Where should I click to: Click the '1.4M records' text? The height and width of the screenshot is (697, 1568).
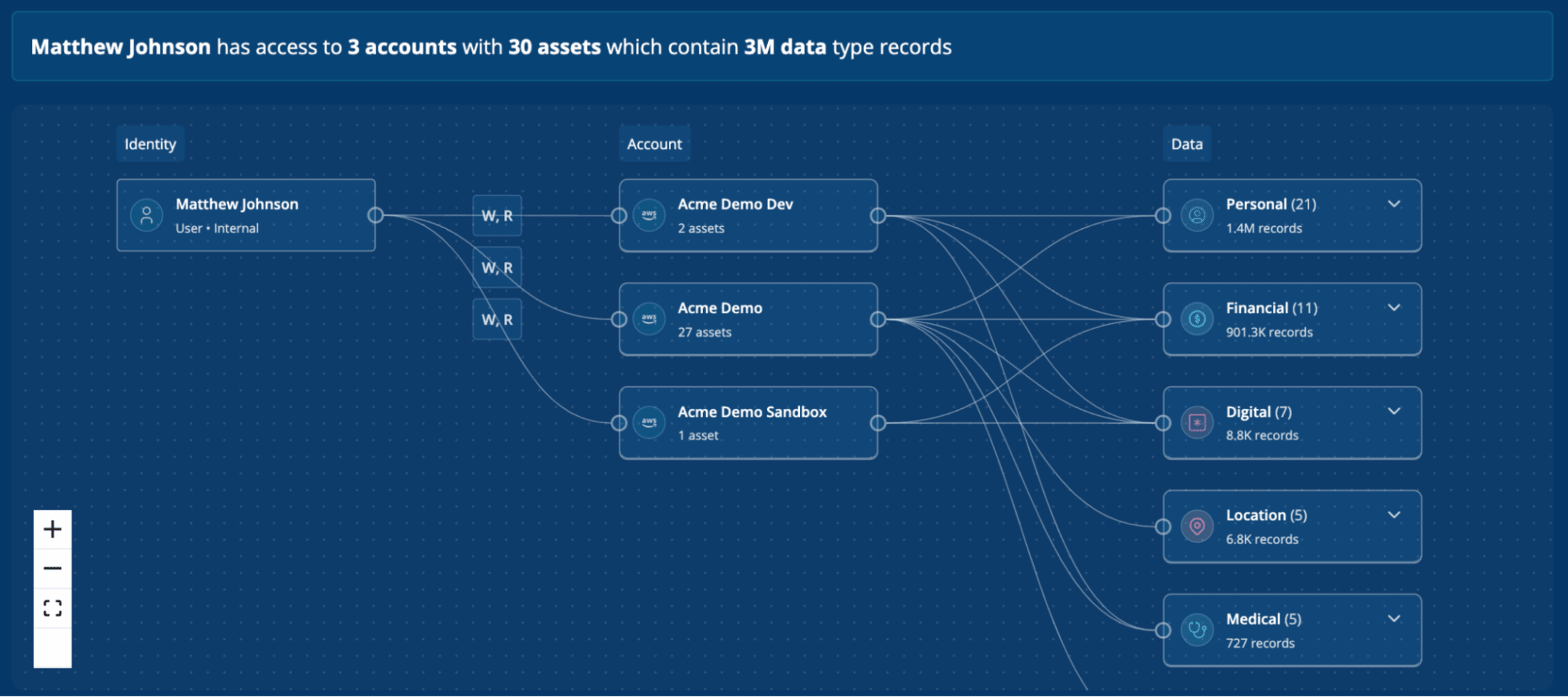1264,228
